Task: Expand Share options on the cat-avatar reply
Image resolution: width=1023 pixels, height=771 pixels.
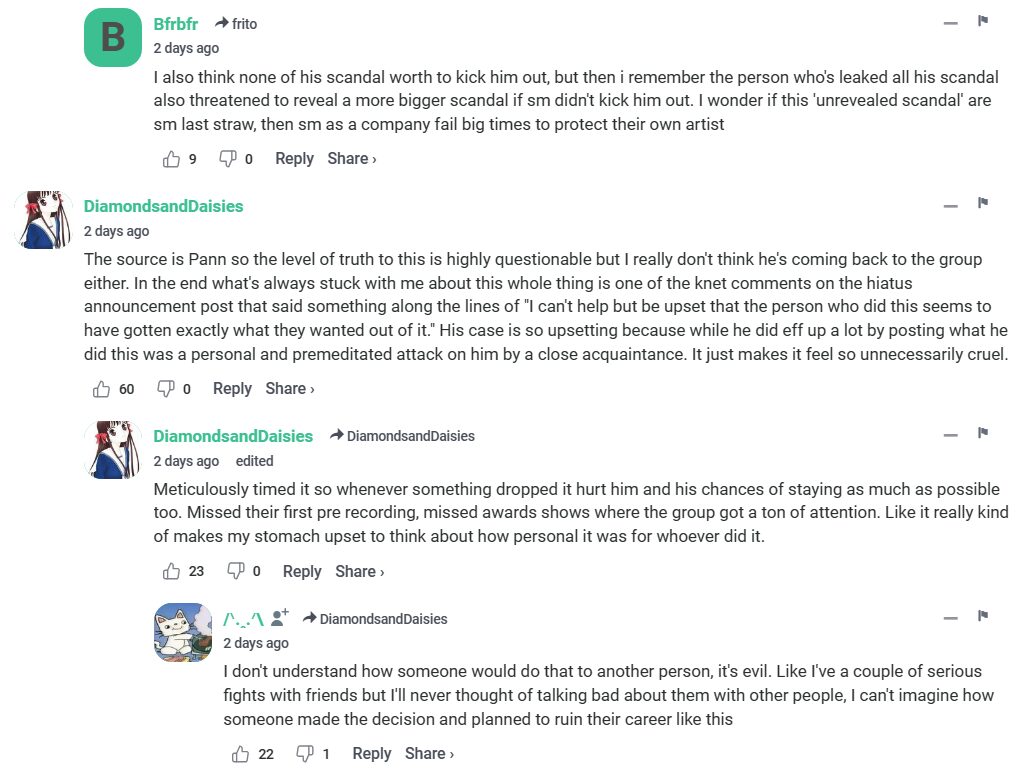Action: [x=429, y=754]
